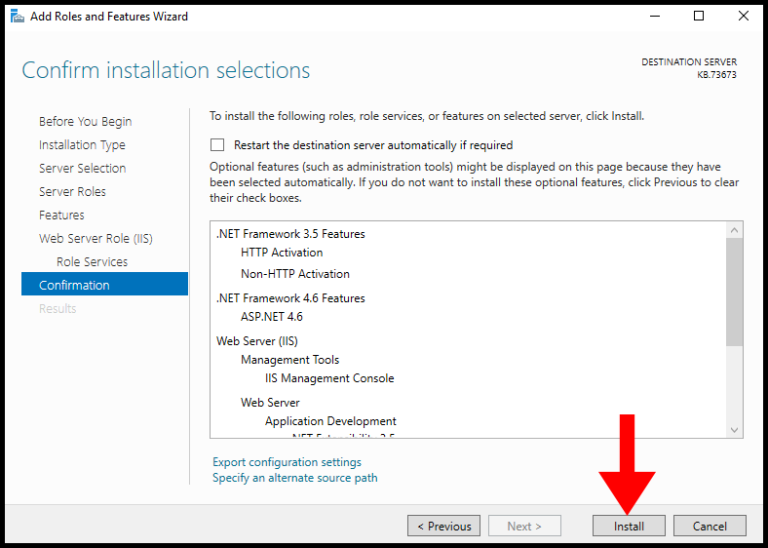768x548 pixels.
Task: Jump to Role Services page
Action: pyautogui.click(x=92, y=262)
